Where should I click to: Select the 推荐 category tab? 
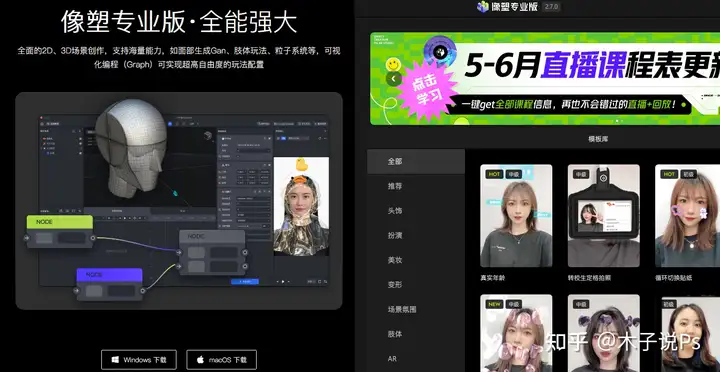[x=416, y=186]
